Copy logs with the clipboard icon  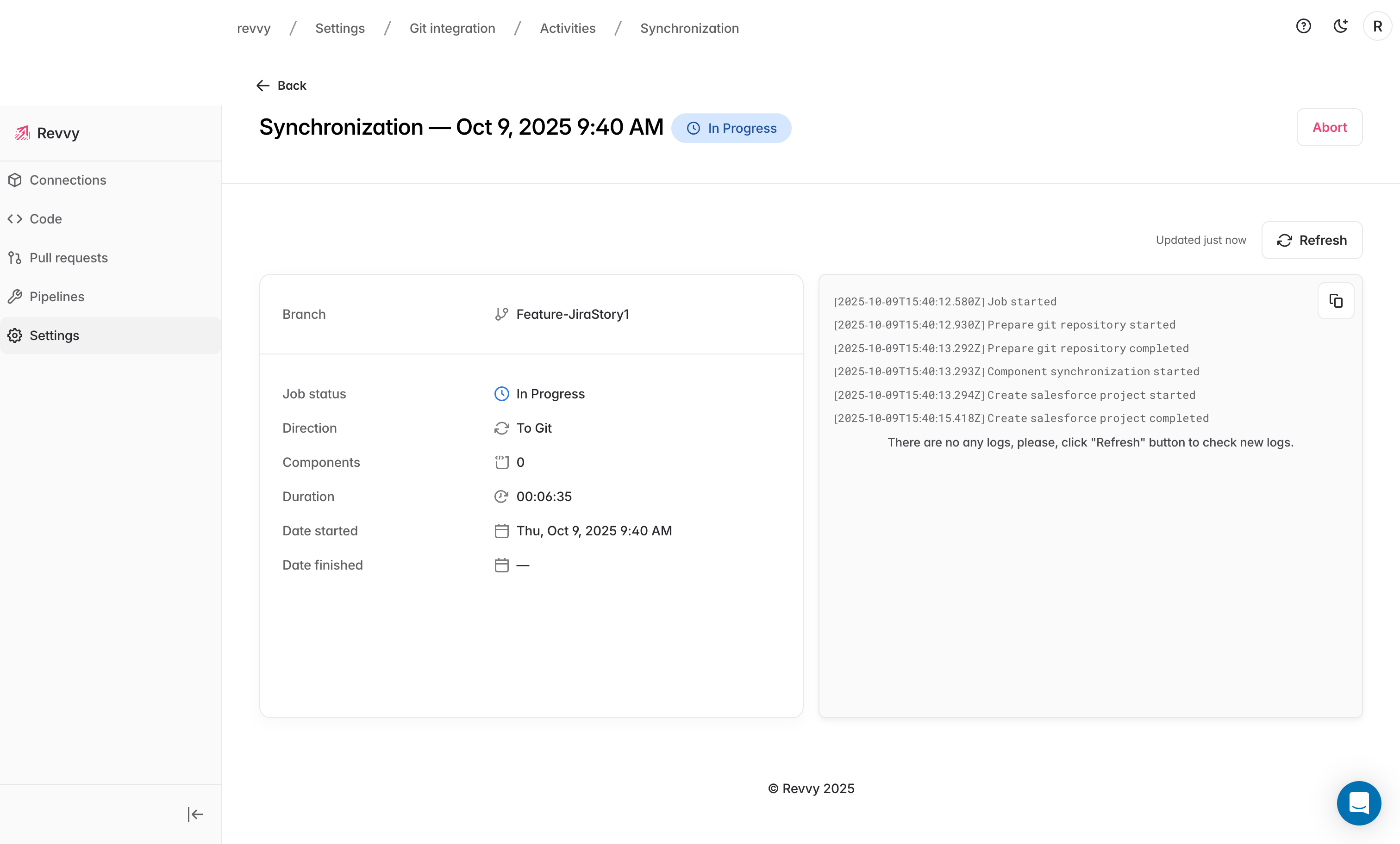pos(1335,300)
